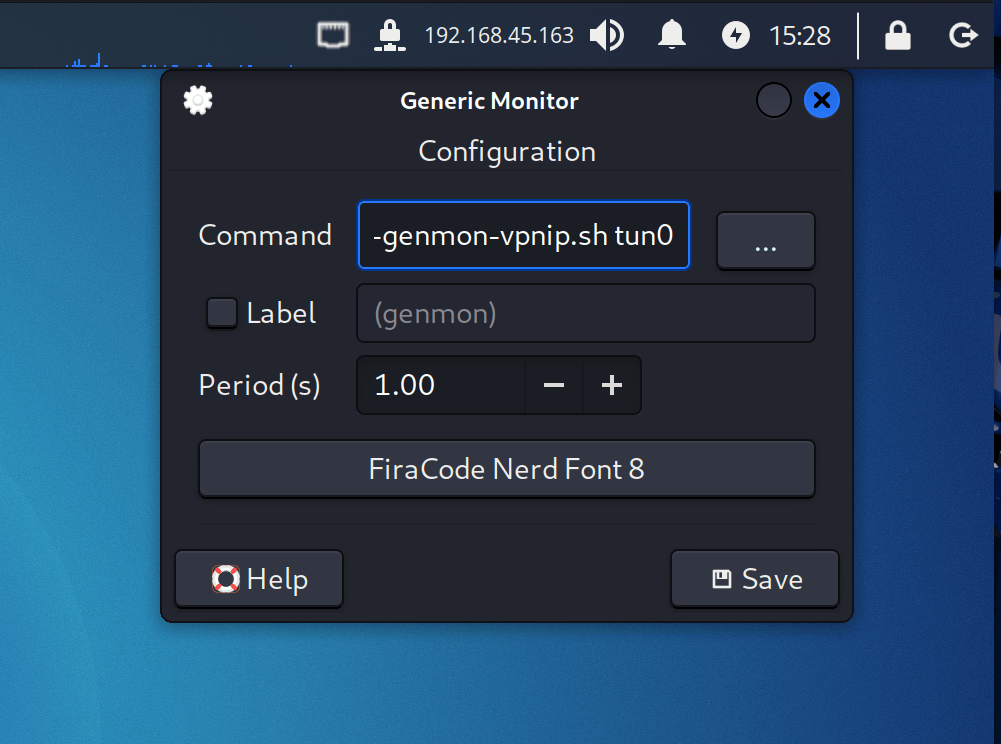Open the power manager lightning icon
Image resolution: width=1001 pixels, height=744 pixels.
[x=735, y=35]
